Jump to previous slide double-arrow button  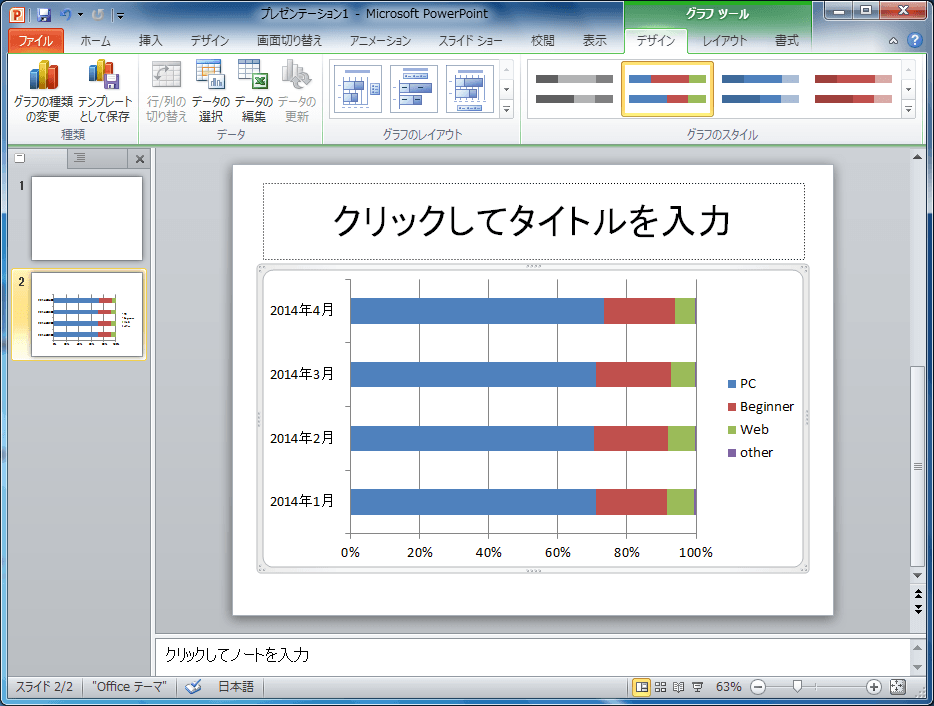click(x=917, y=595)
